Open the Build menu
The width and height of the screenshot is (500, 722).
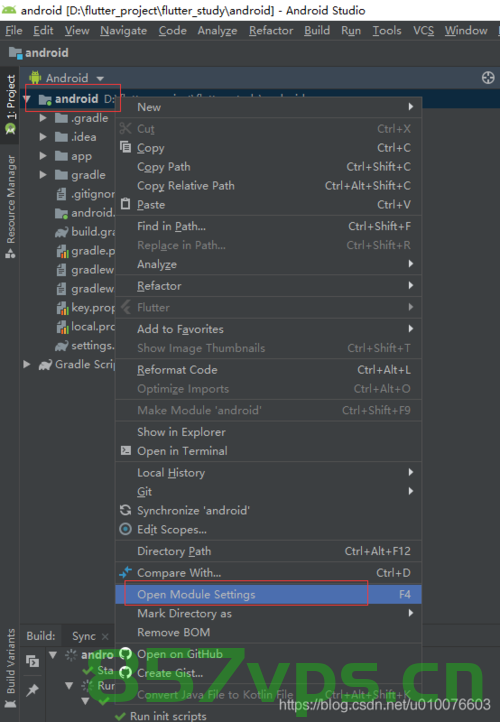pyautogui.click(x=317, y=31)
